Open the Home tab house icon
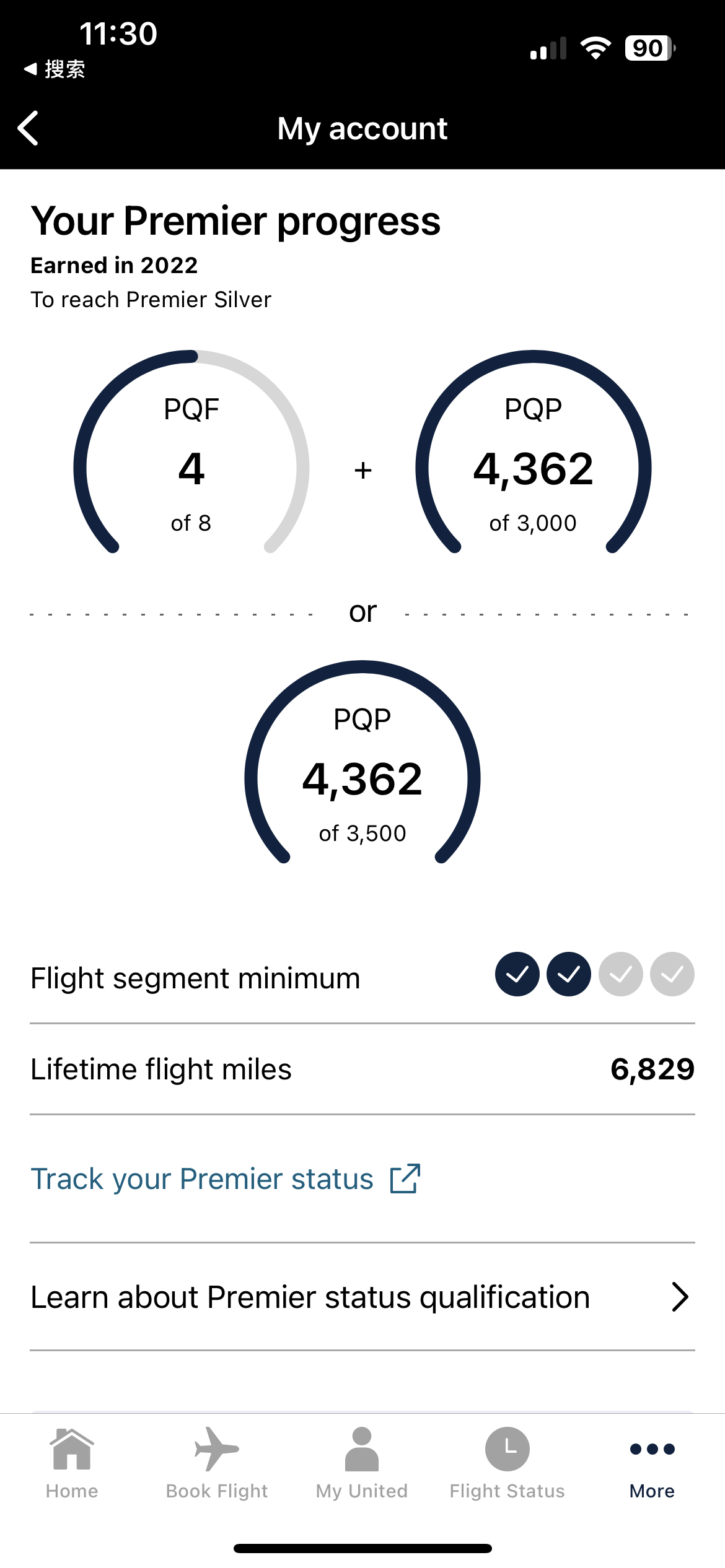The height and width of the screenshot is (1568, 725). point(72,1449)
